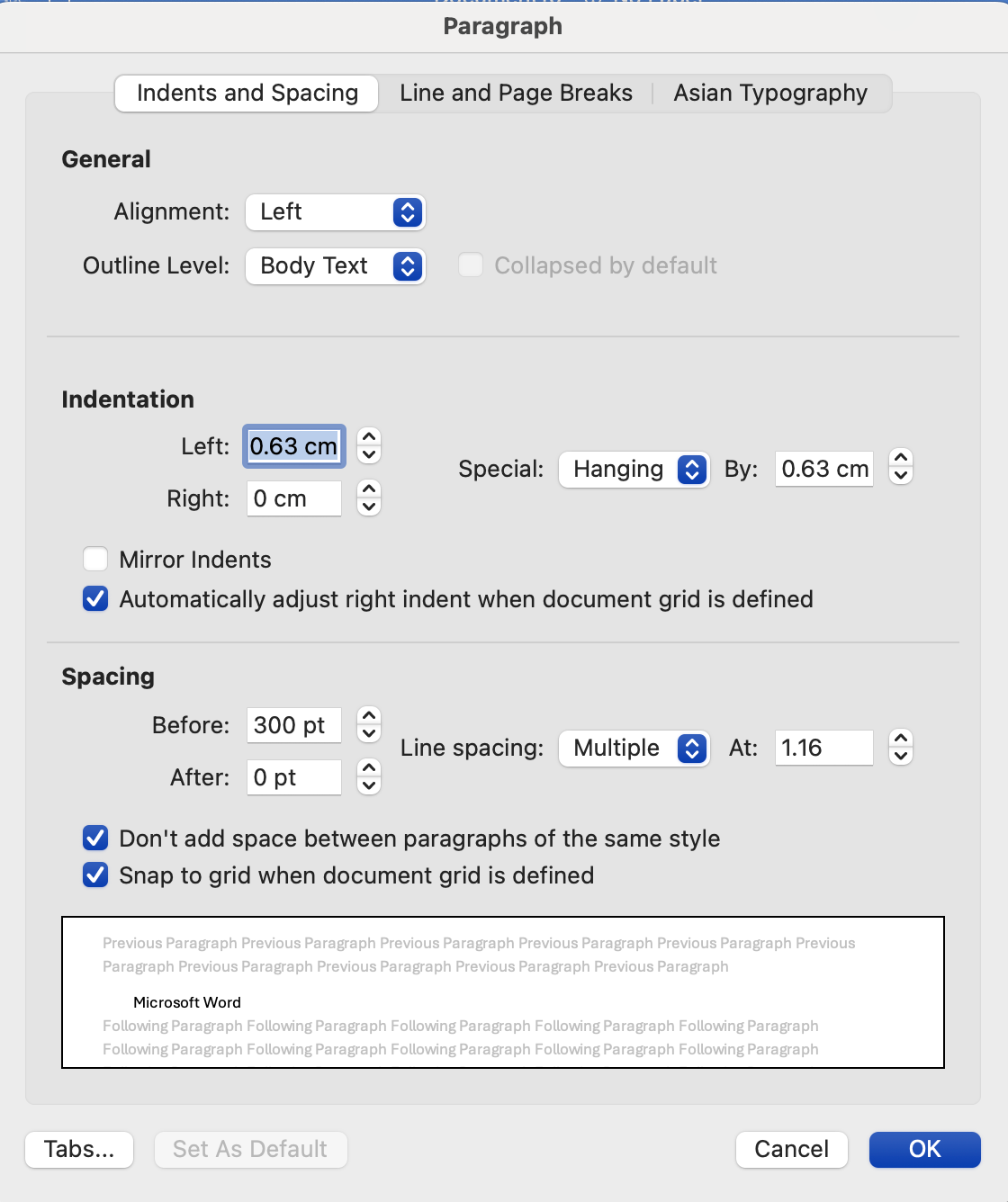Confirm paragraph settings with OK
Viewport: 1008px width, 1202px height.
pyautogui.click(x=924, y=1150)
